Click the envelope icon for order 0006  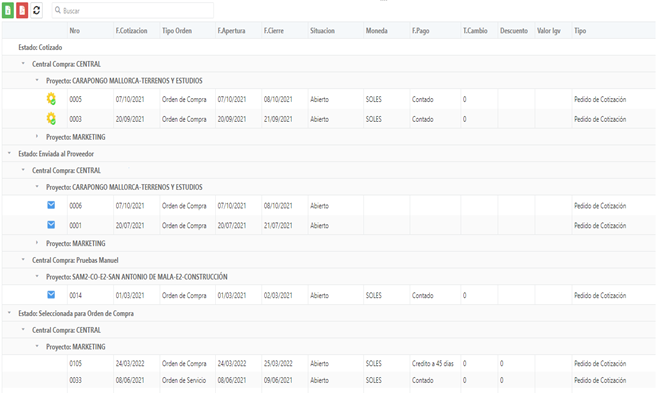point(51,205)
